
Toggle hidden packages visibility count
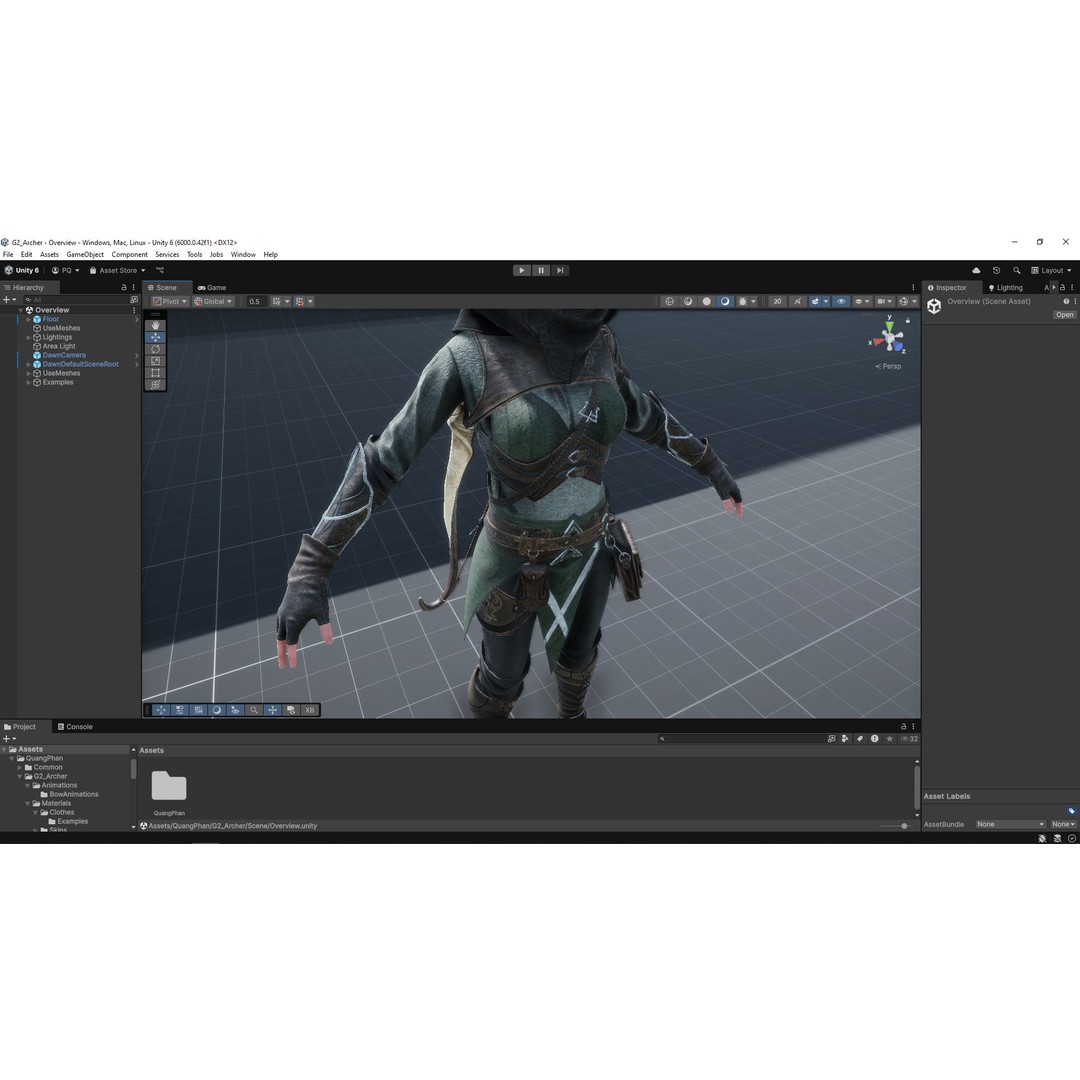pos(909,738)
